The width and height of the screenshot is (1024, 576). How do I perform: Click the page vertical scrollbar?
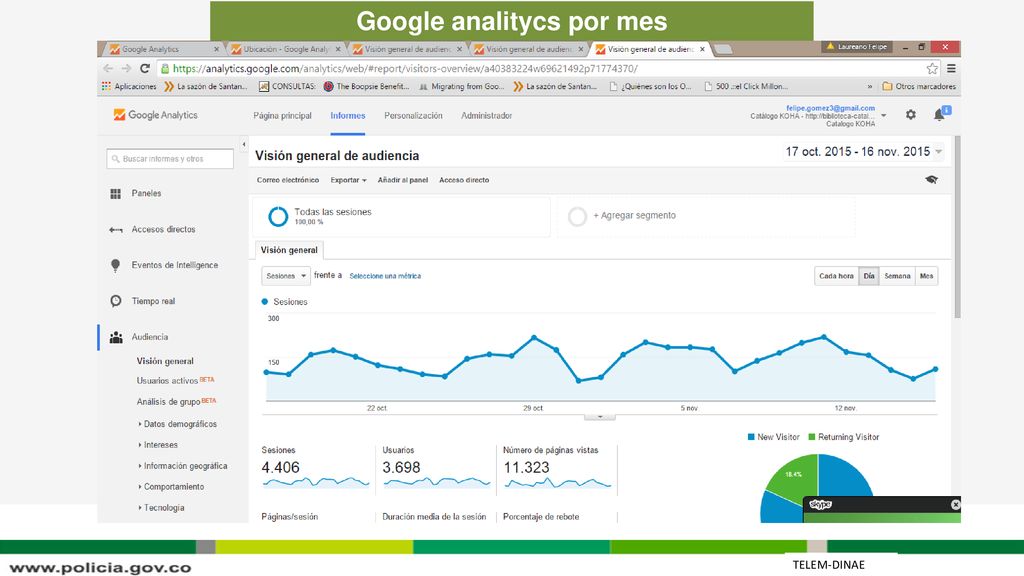point(957,227)
